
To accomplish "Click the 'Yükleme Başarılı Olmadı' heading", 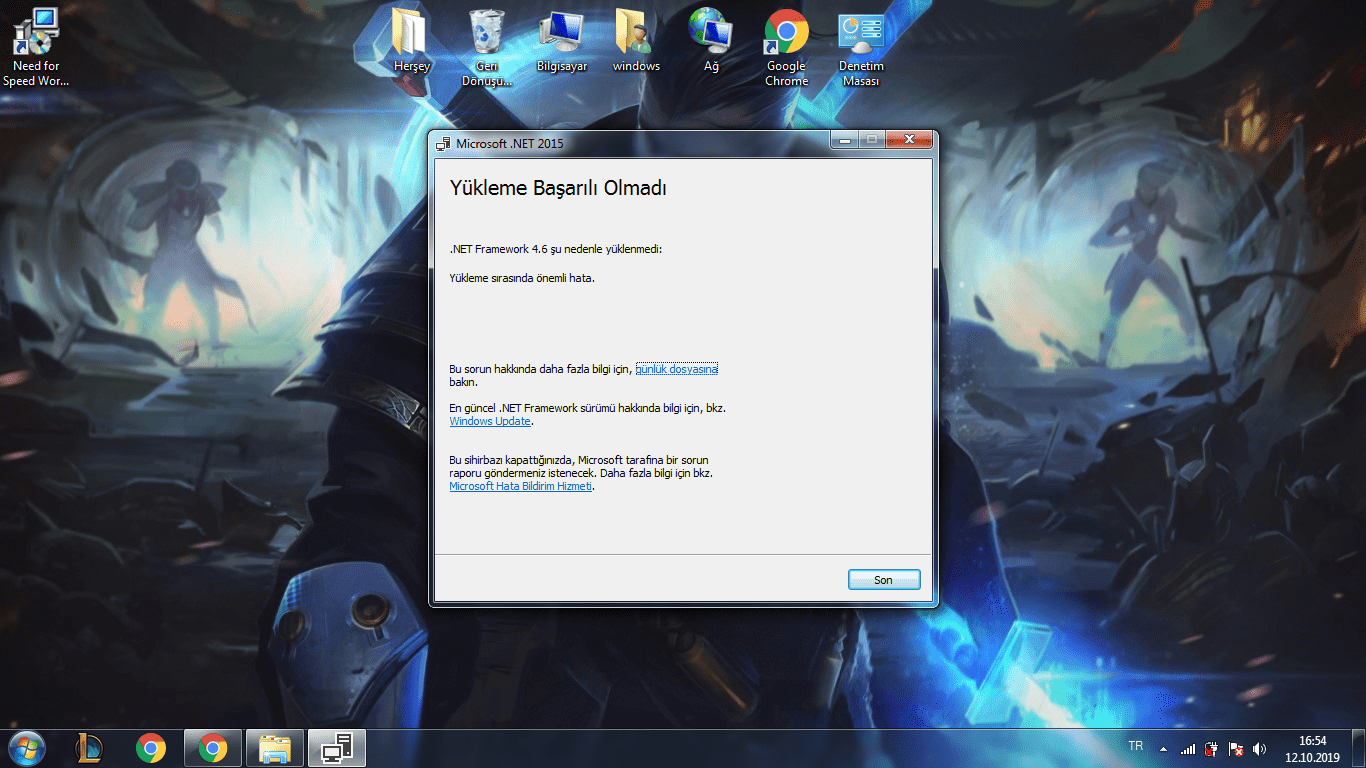I will (x=558, y=188).
